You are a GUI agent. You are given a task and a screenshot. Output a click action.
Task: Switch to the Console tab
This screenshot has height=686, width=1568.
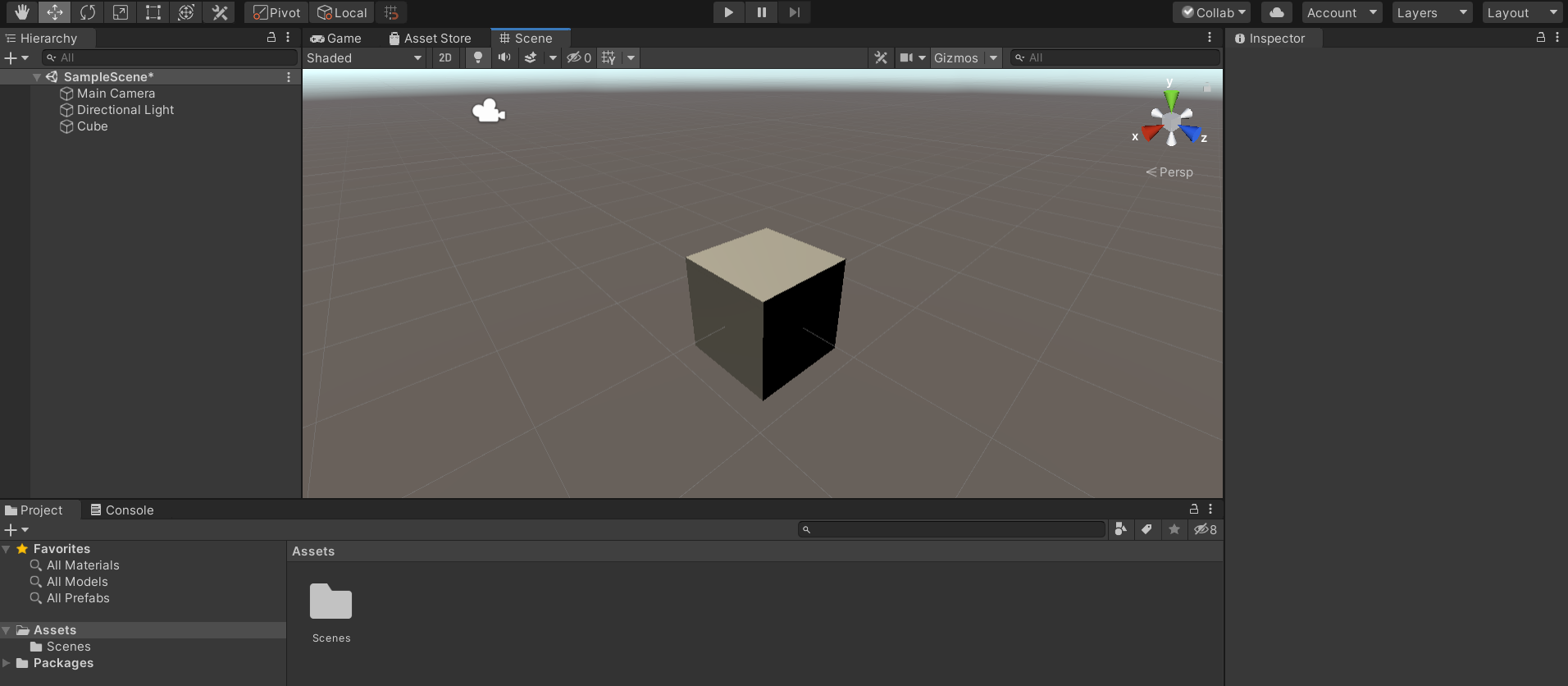click(x=122, y=510)
